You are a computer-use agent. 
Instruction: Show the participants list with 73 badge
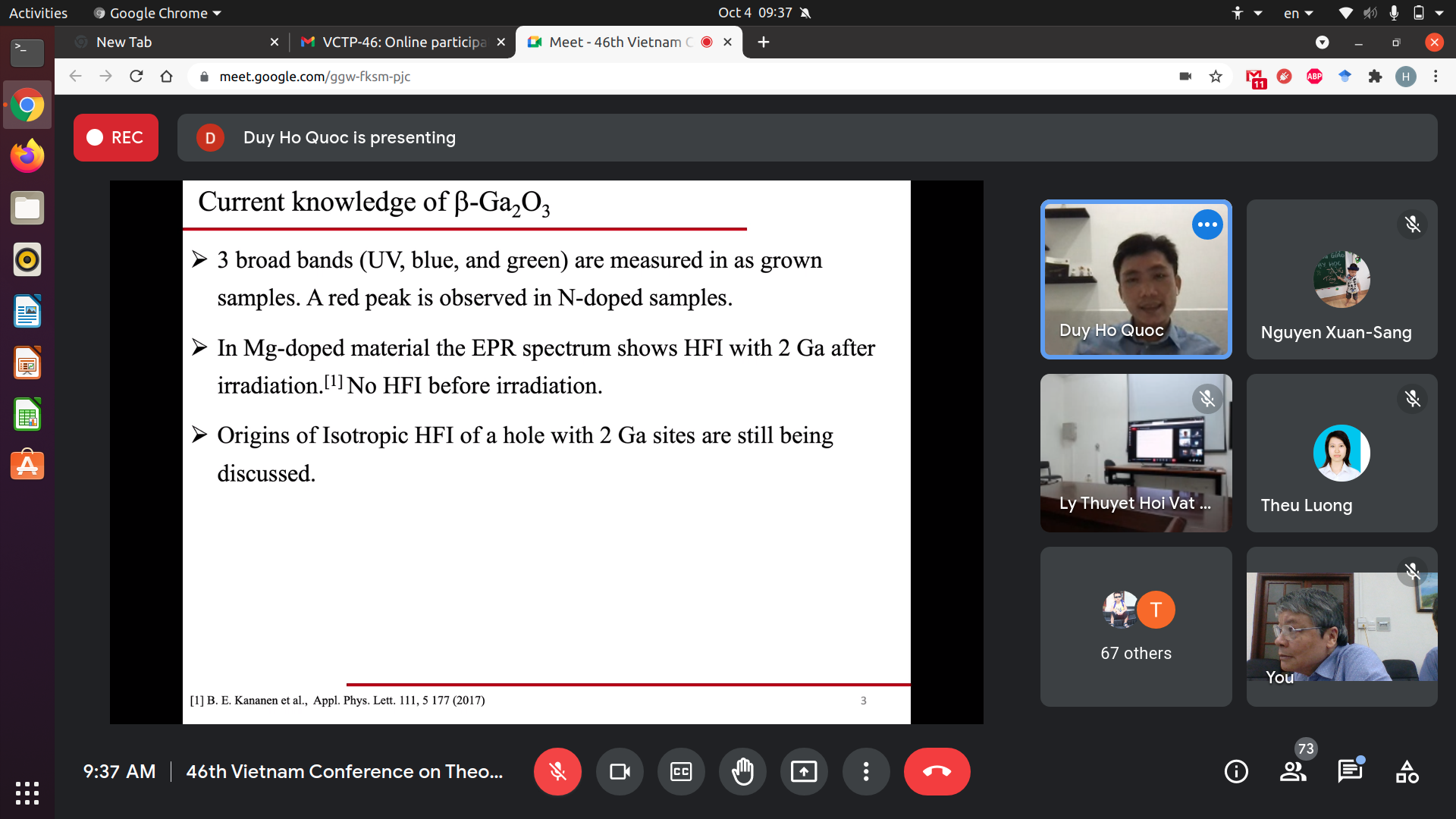pos(1293,772)
